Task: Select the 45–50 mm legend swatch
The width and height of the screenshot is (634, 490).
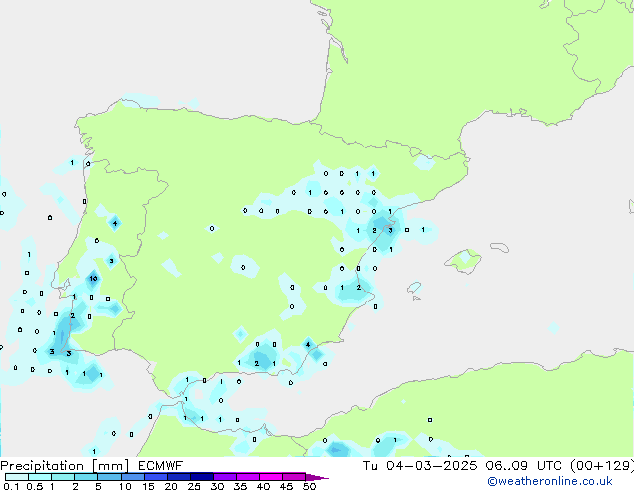Action: [294, 477]
